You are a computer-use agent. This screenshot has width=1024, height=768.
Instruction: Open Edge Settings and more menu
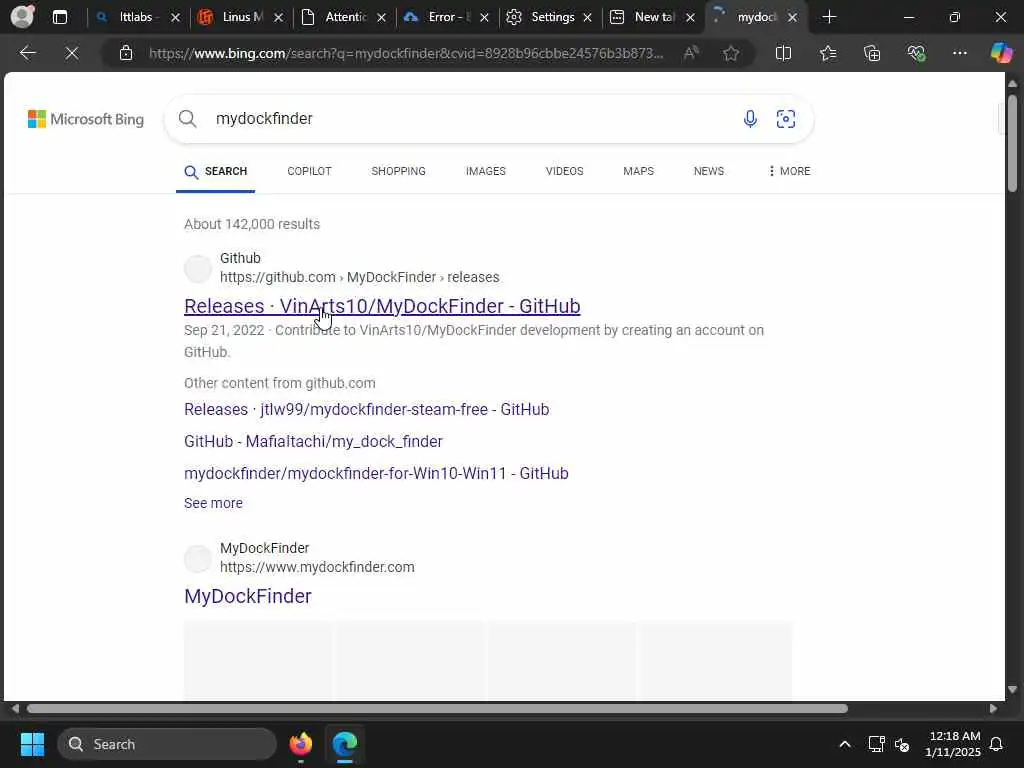[959, 53]
